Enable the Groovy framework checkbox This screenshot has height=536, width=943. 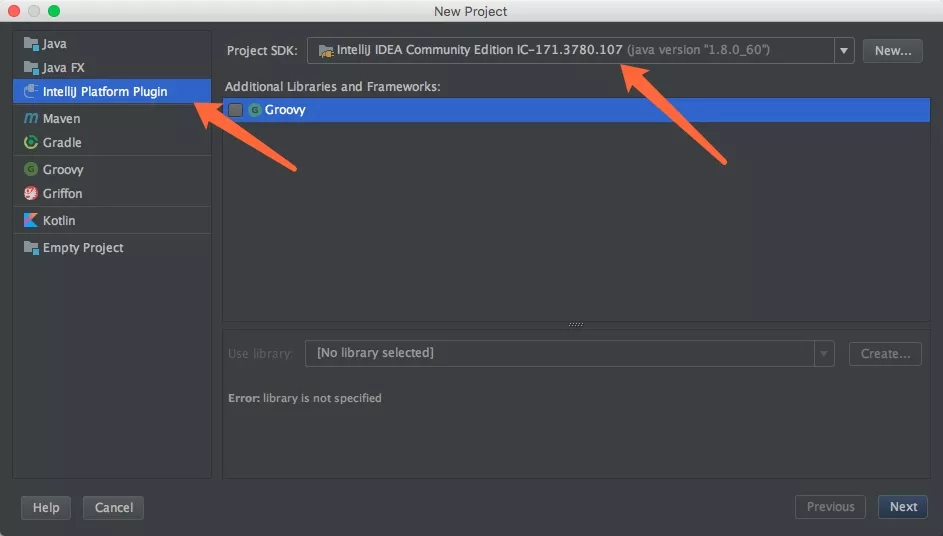click(x=235, y=109)
